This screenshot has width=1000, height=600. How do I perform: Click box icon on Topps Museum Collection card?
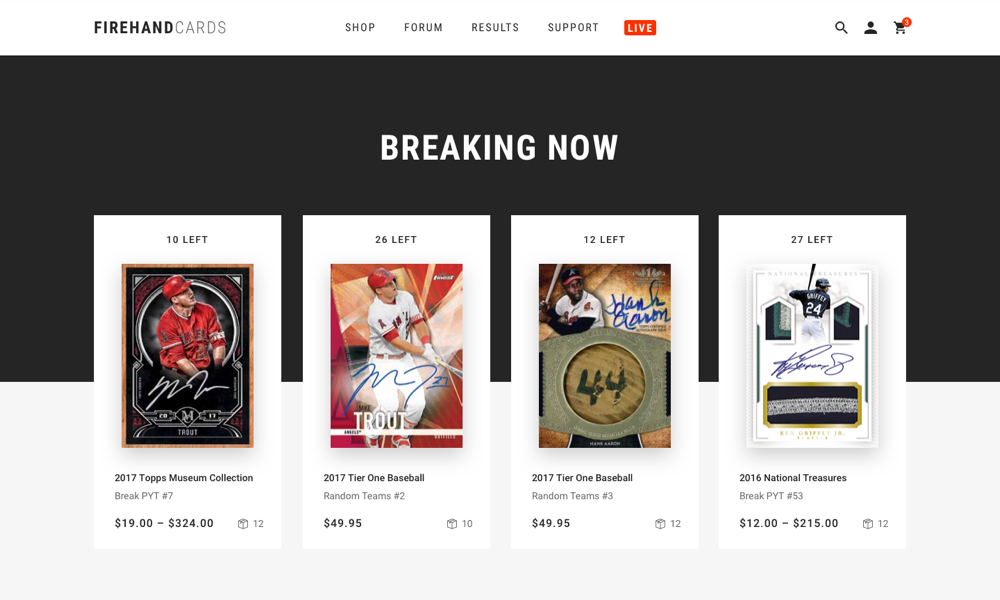(243, 523)
